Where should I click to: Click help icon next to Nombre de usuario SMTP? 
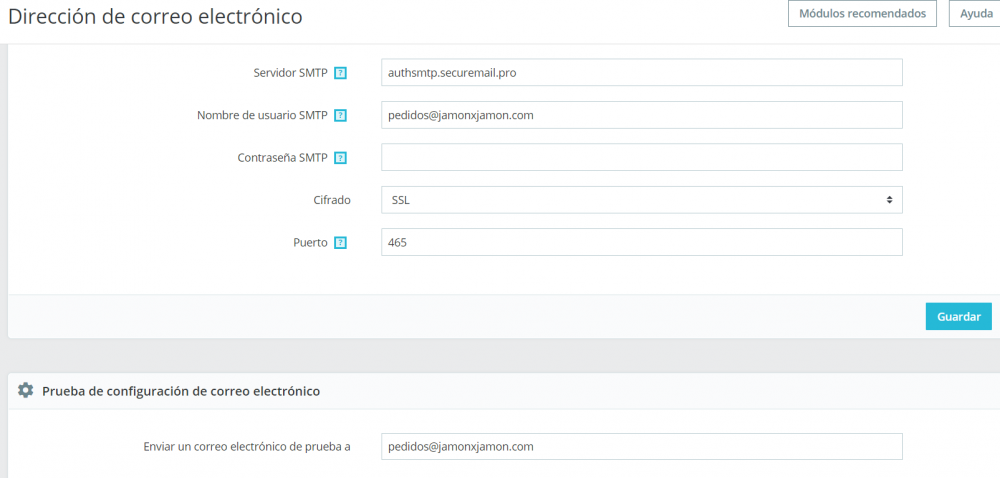point(341,115)
